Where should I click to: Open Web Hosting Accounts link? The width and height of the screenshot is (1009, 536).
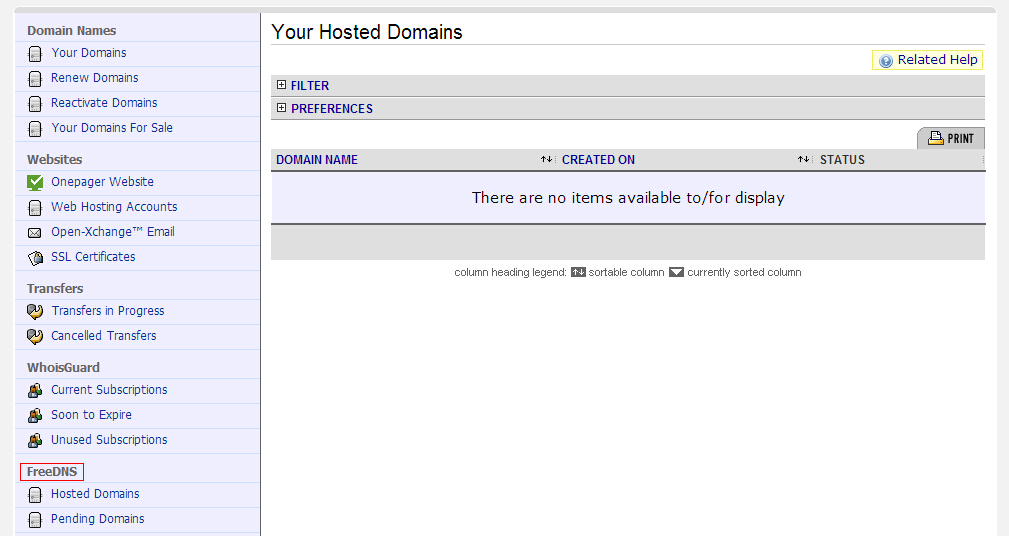(114, 207)
